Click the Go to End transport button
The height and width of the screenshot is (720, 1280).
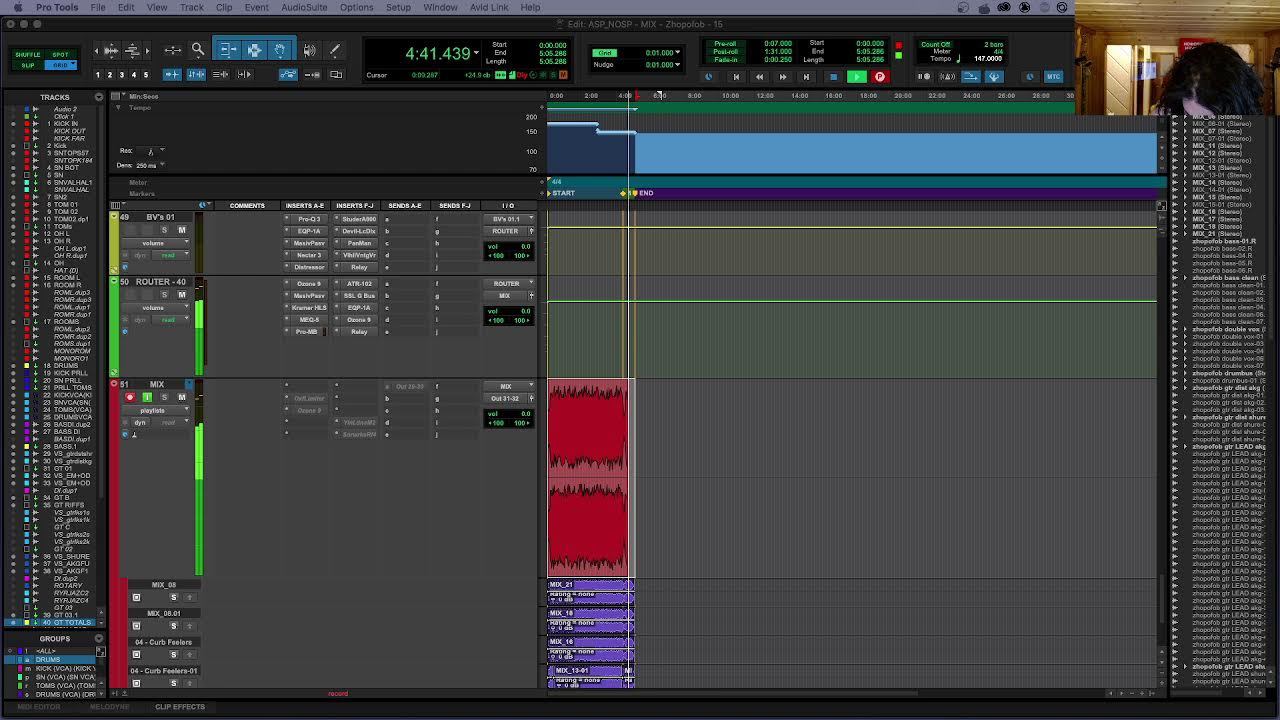coord(806,76)
